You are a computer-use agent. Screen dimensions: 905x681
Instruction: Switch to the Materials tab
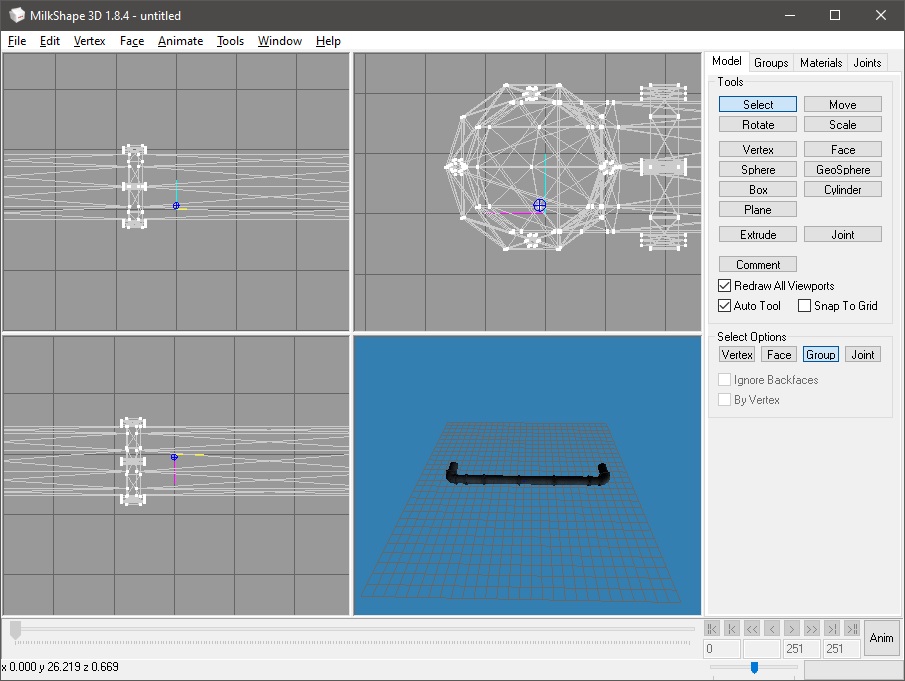click(x=821, y=63)
